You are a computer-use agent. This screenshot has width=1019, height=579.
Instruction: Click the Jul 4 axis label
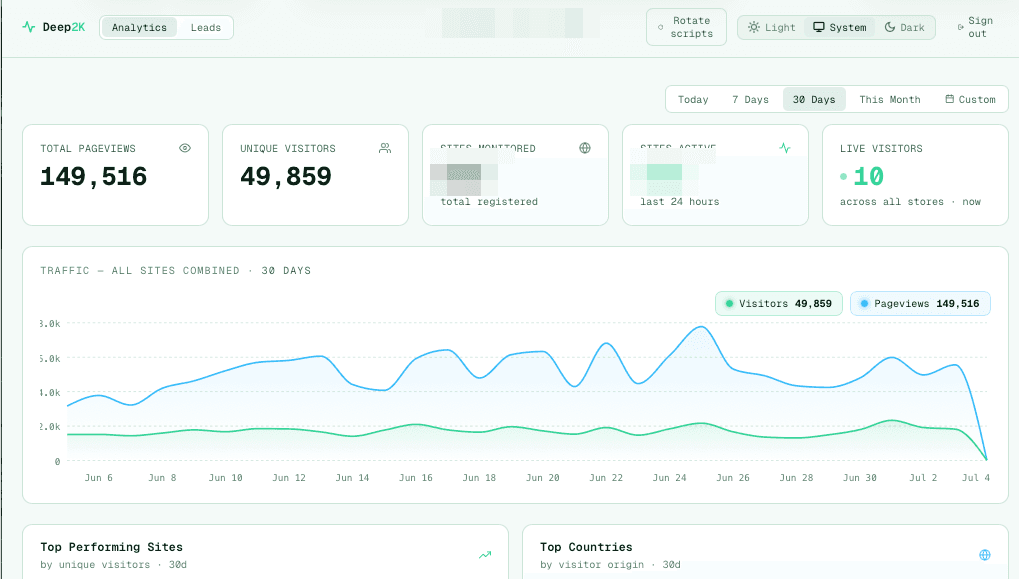[975, 478]
